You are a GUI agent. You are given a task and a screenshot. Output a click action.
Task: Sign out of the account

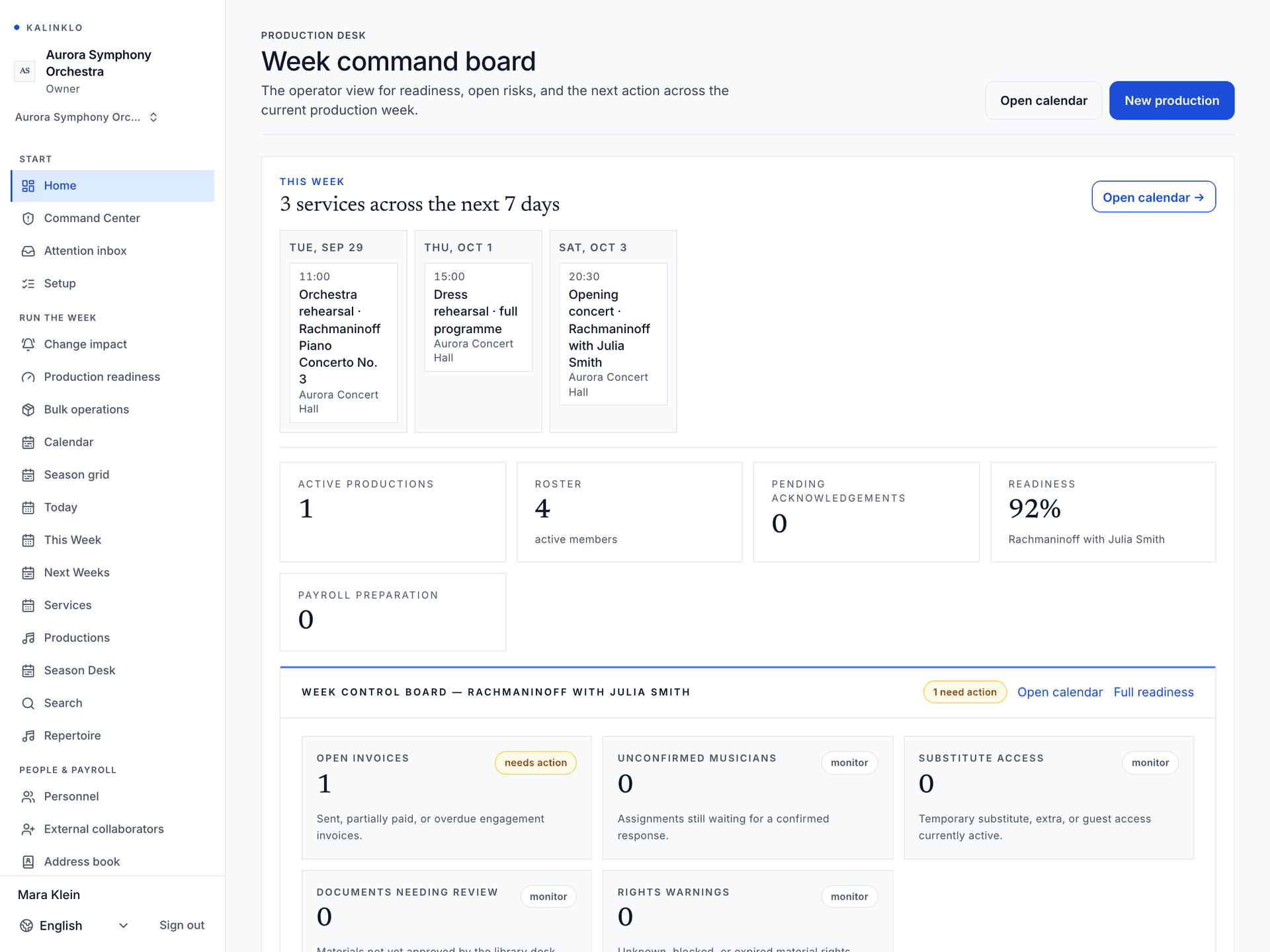click(182, 926)
